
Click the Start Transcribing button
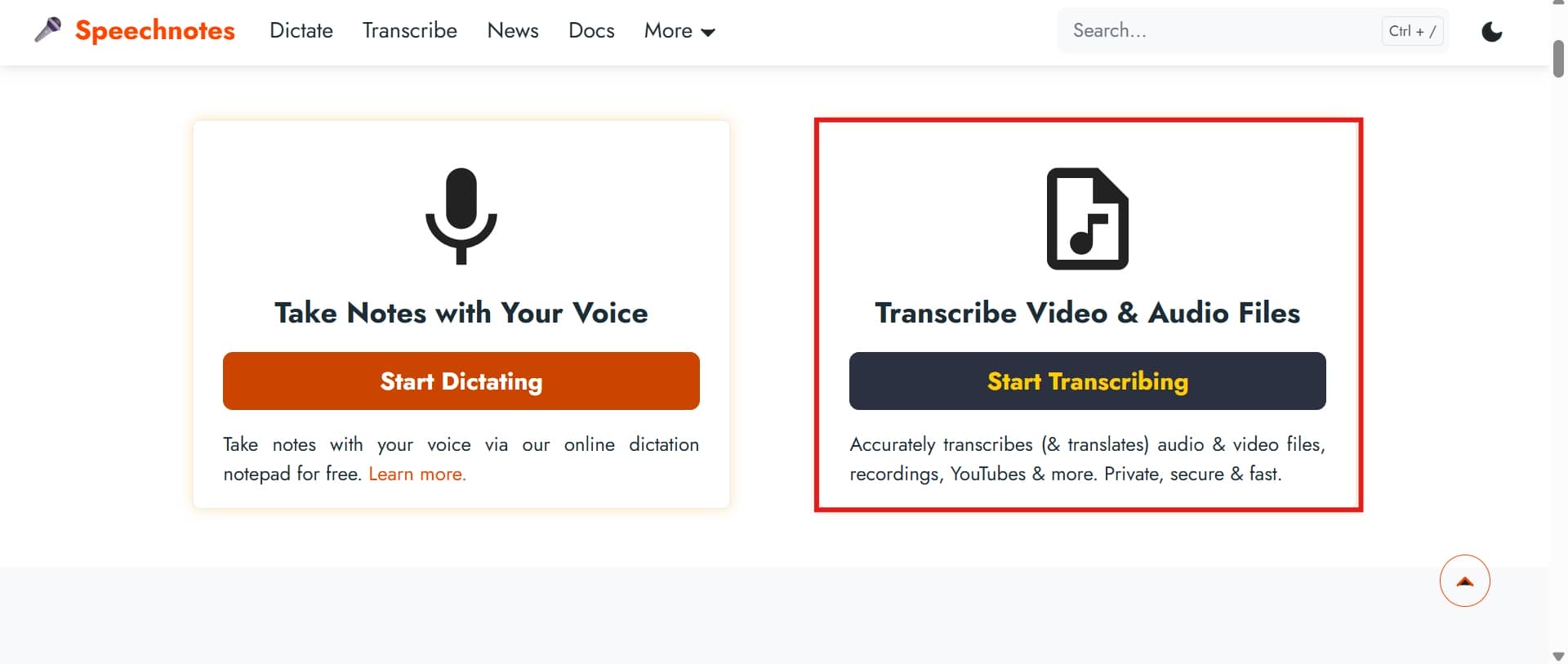point(1088,381)
